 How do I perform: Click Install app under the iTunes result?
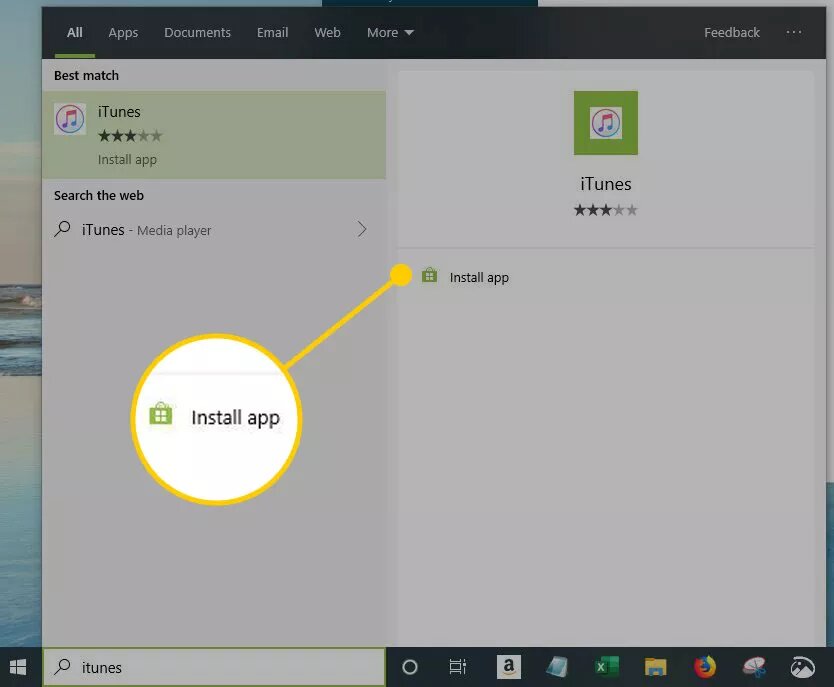127,159
